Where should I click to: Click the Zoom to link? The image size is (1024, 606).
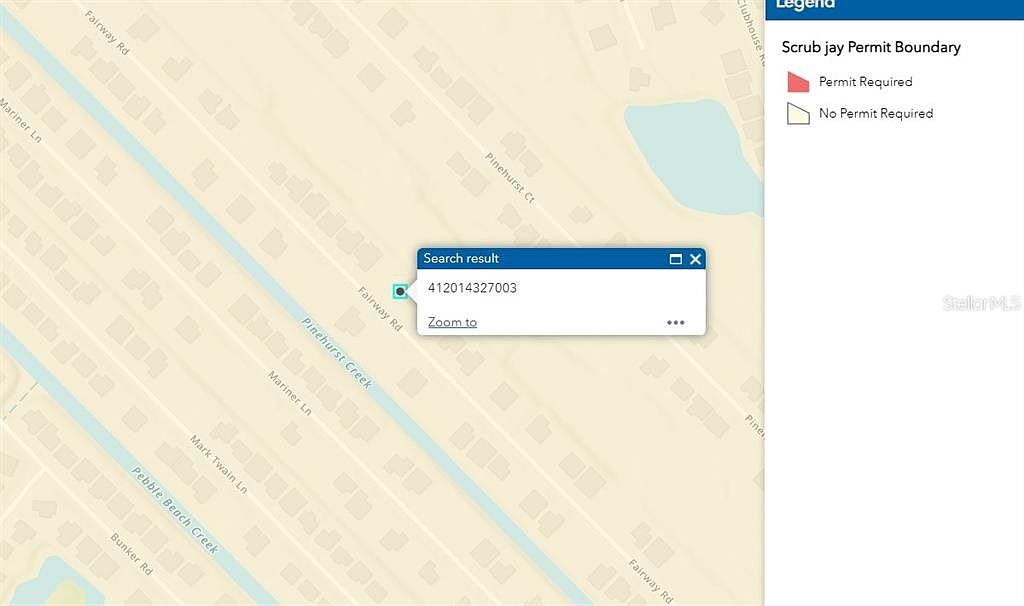(452, 322)
